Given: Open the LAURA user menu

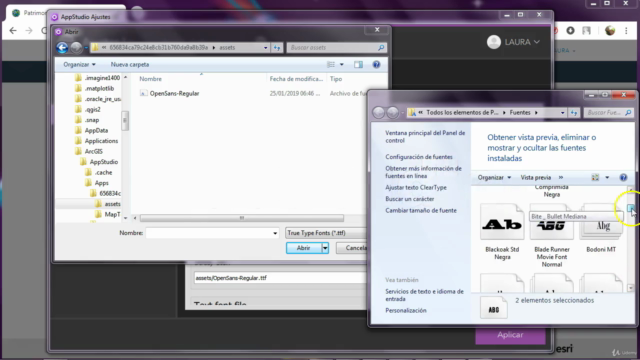Looking at the screenshot, I should tap(522, 42).
